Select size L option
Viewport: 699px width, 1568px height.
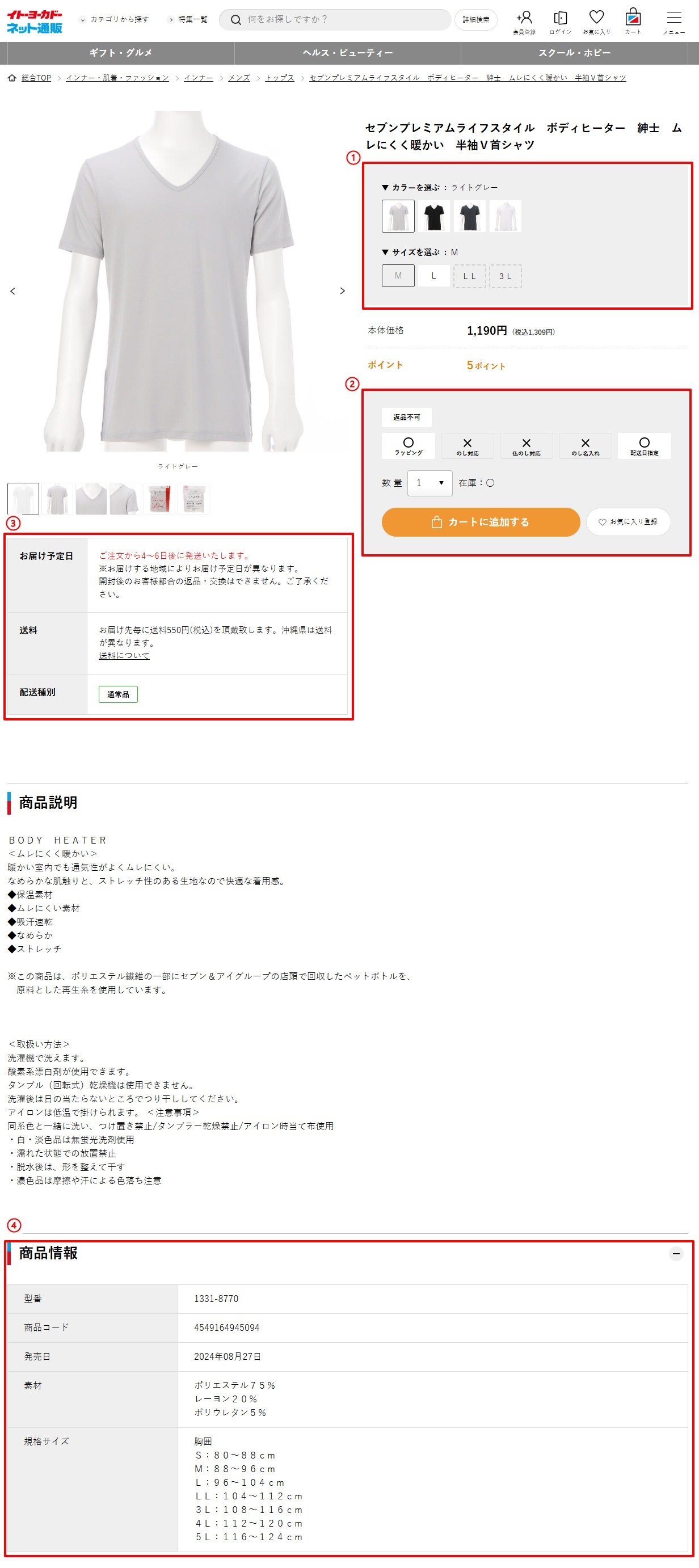pos(433,276)
